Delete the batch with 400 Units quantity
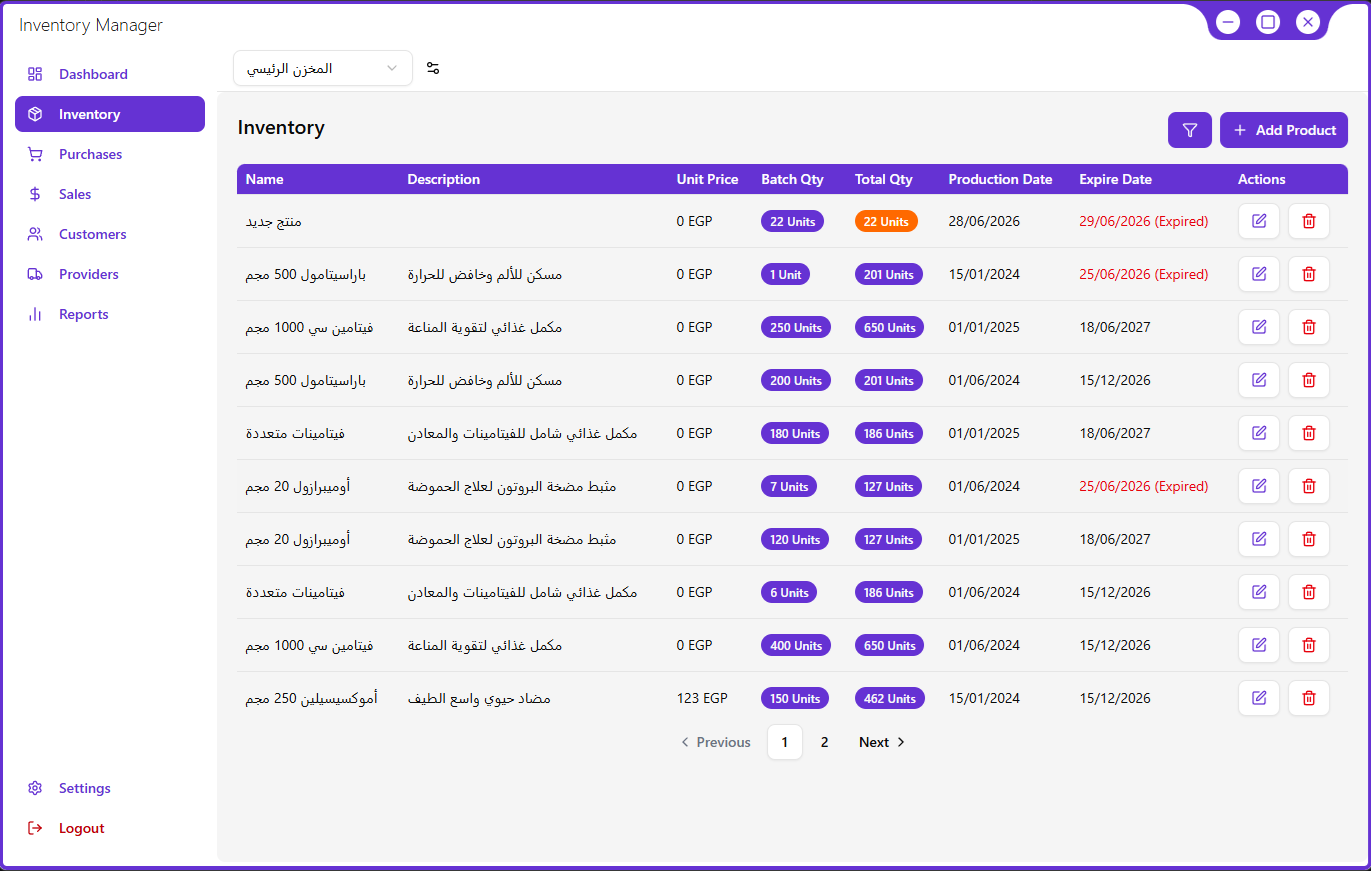This screenshot has height=871, width=1371. tap(1309, 645)
